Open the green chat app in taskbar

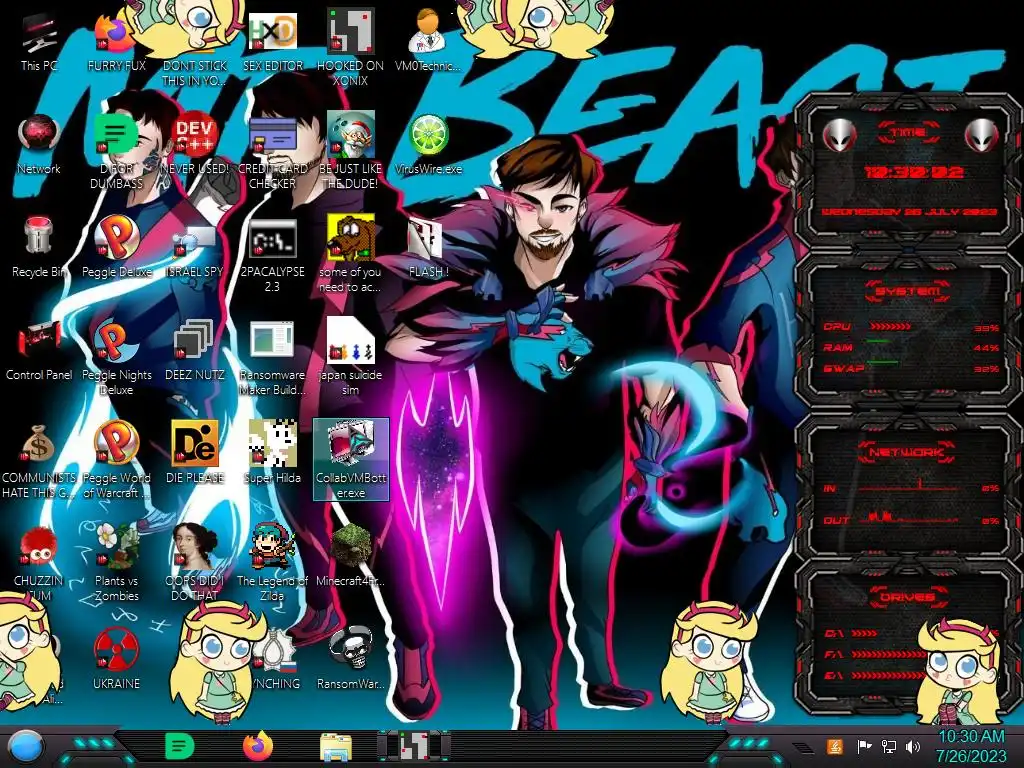click(x=180, y=746)
